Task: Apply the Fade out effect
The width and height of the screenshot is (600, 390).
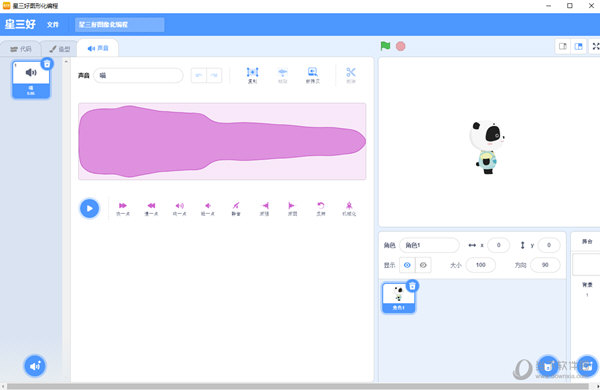Action: [292, 209]
